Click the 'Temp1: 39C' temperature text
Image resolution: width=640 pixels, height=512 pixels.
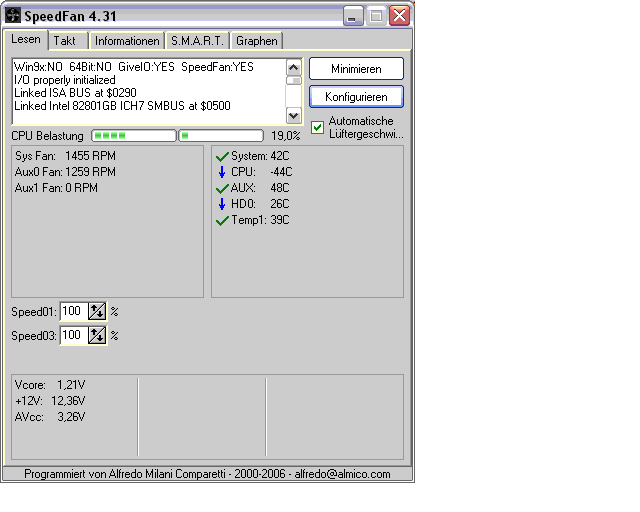(260, 220)
